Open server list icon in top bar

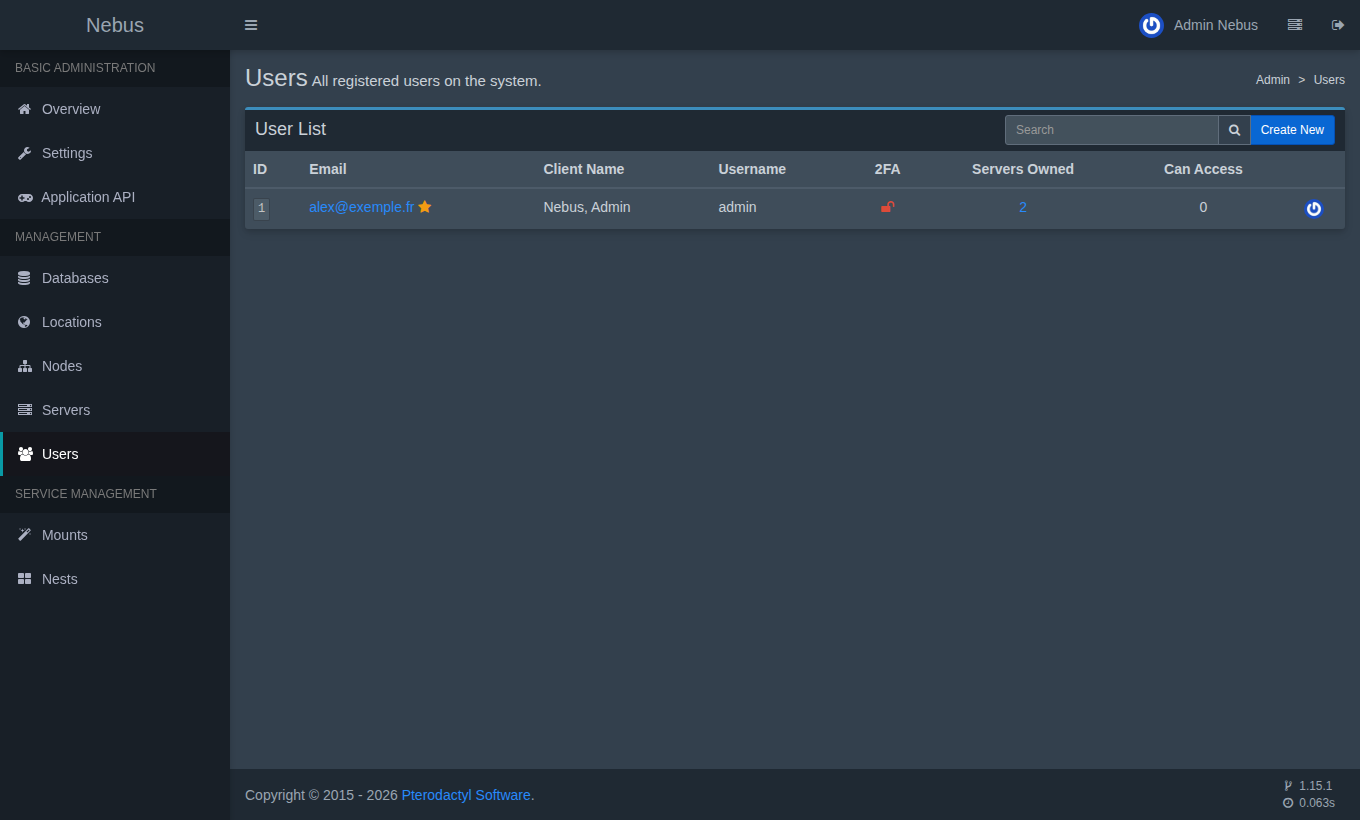click(1295, 25)
